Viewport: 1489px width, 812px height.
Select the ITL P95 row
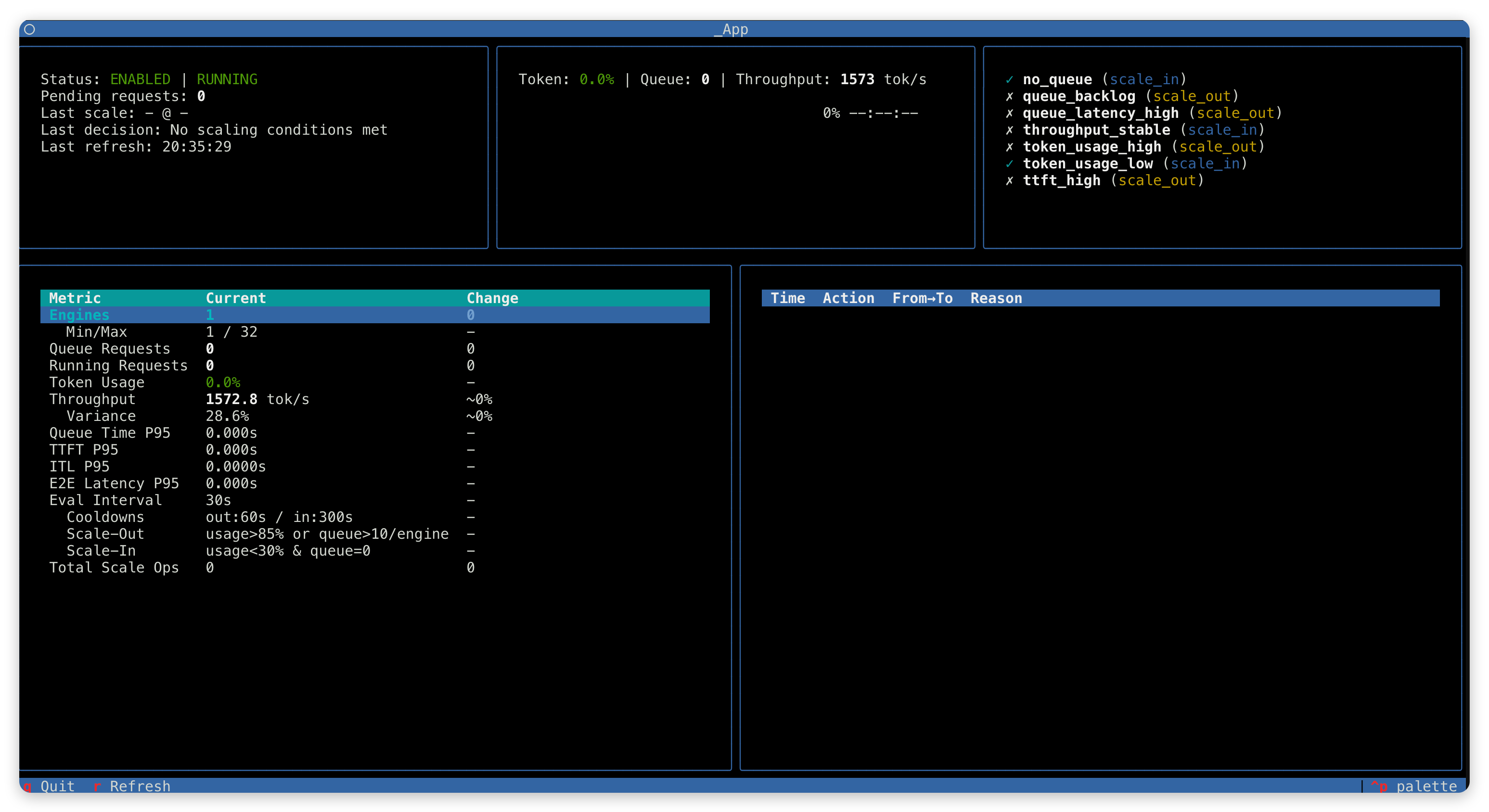pos(374,466)
